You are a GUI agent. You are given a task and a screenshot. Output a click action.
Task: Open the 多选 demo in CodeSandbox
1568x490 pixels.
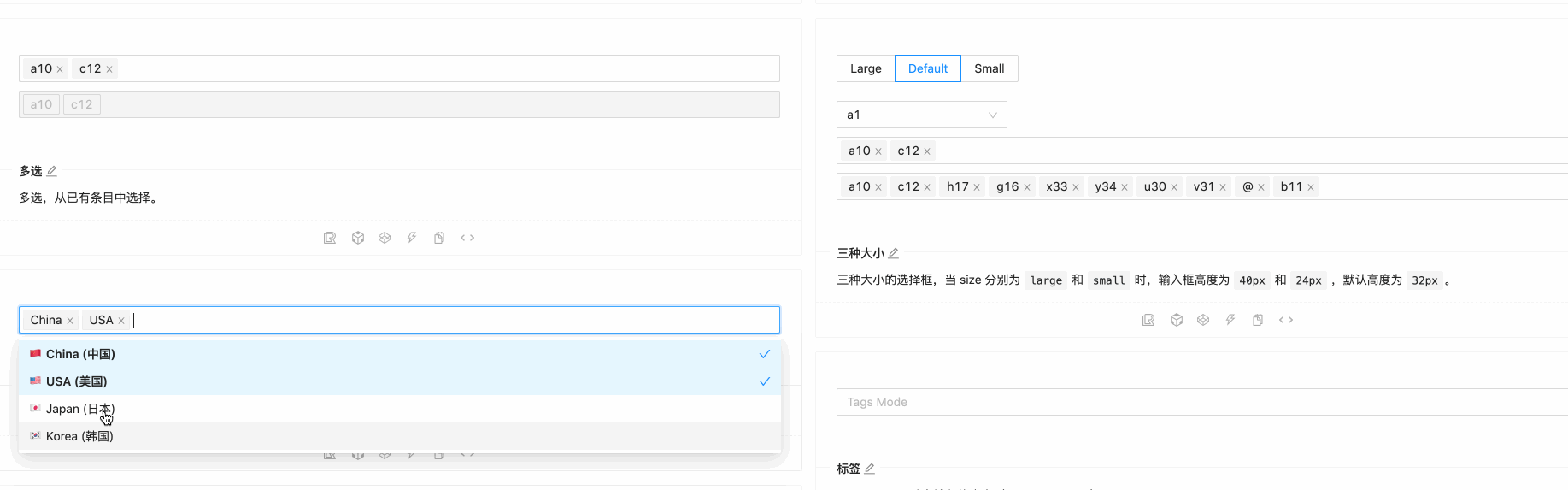tap(358, 238)
